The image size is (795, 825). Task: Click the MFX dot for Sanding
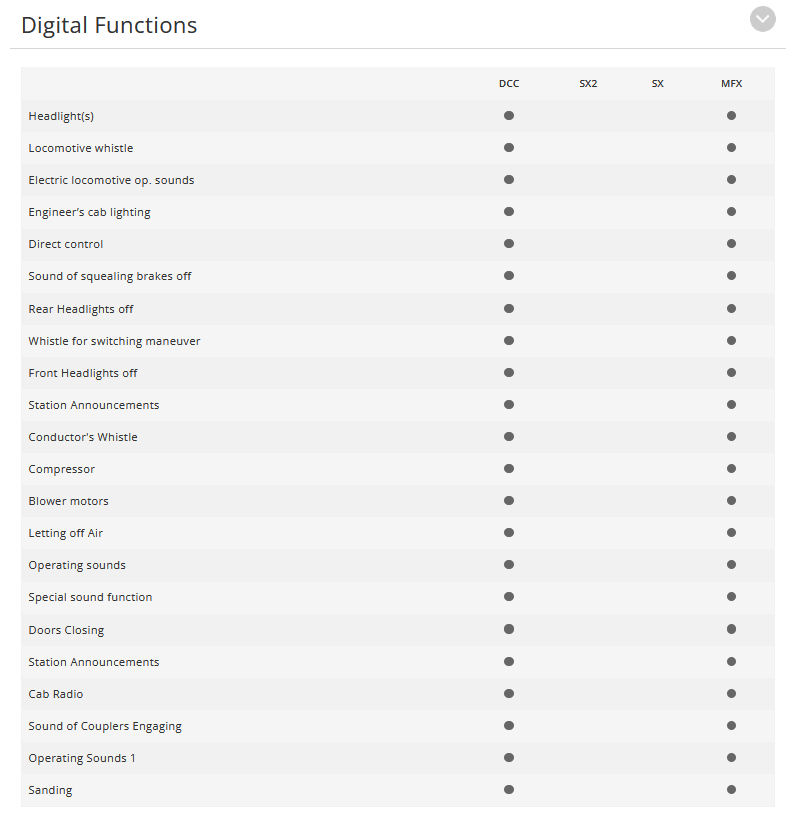point(731,789)
